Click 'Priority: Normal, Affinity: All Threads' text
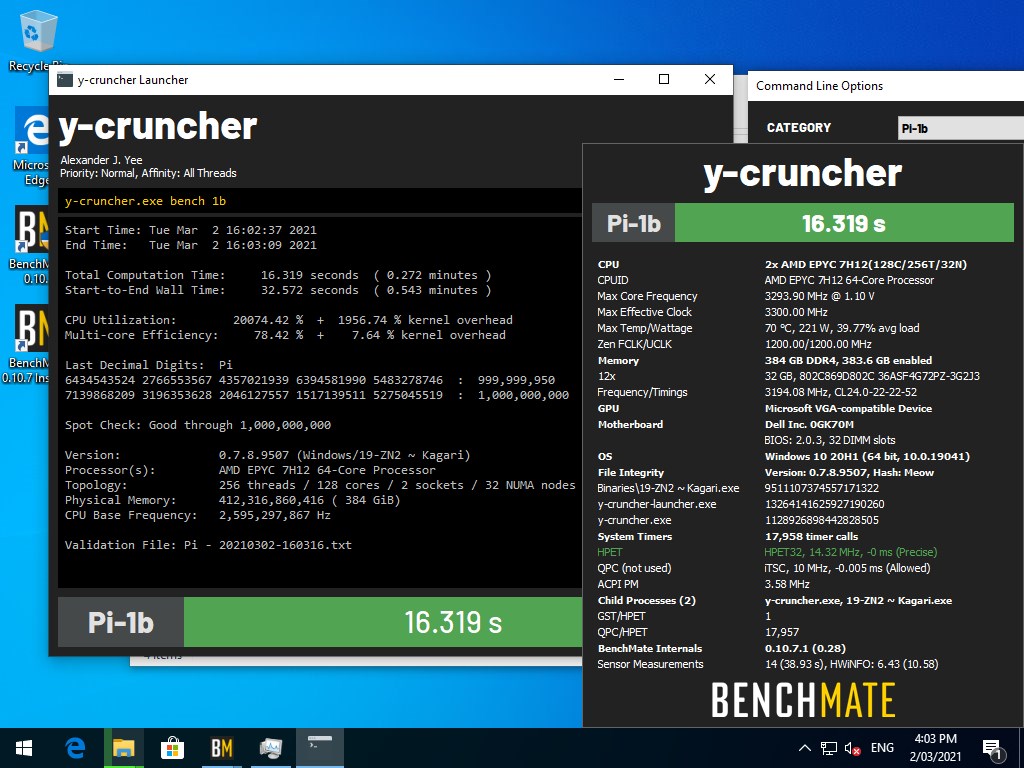The image size is (1024, 768). (x=148, y=173)
